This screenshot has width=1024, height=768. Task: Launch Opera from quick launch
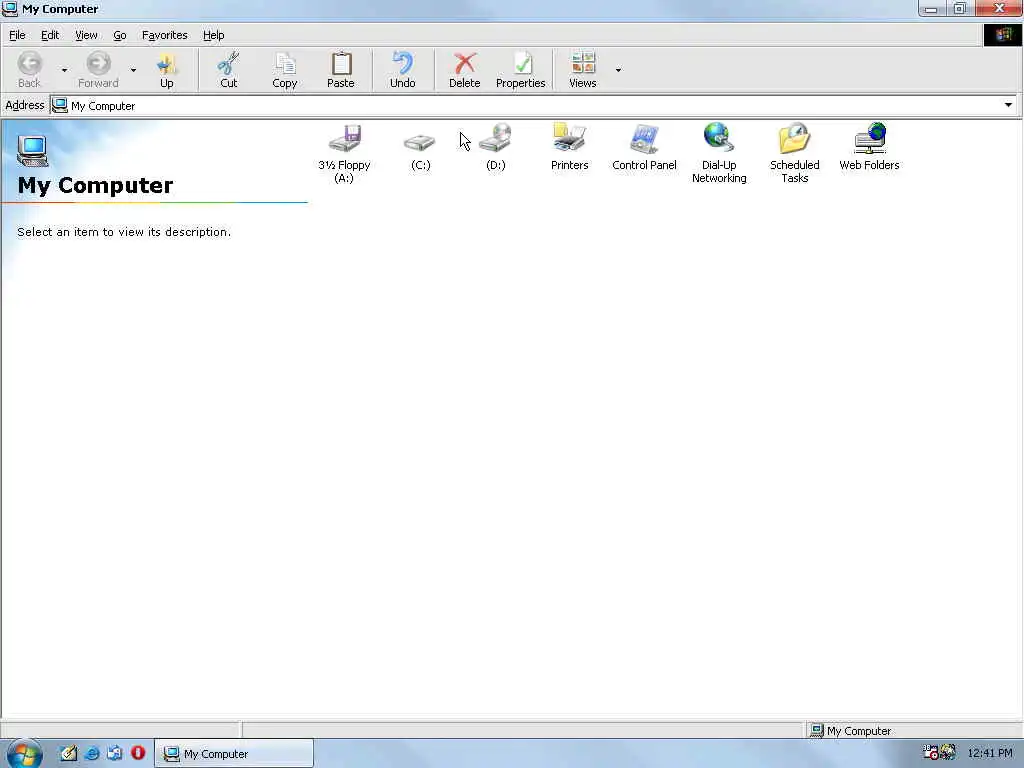(138, 753)
